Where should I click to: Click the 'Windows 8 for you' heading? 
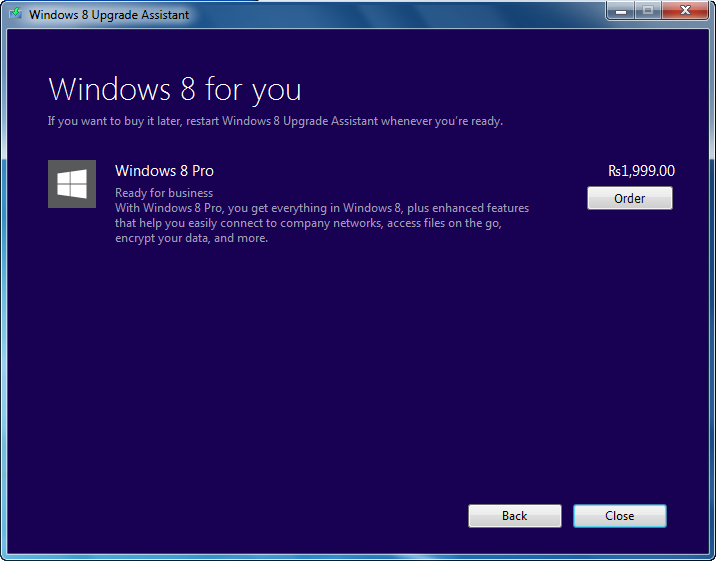pyautogui.click(x=175, y=89)
